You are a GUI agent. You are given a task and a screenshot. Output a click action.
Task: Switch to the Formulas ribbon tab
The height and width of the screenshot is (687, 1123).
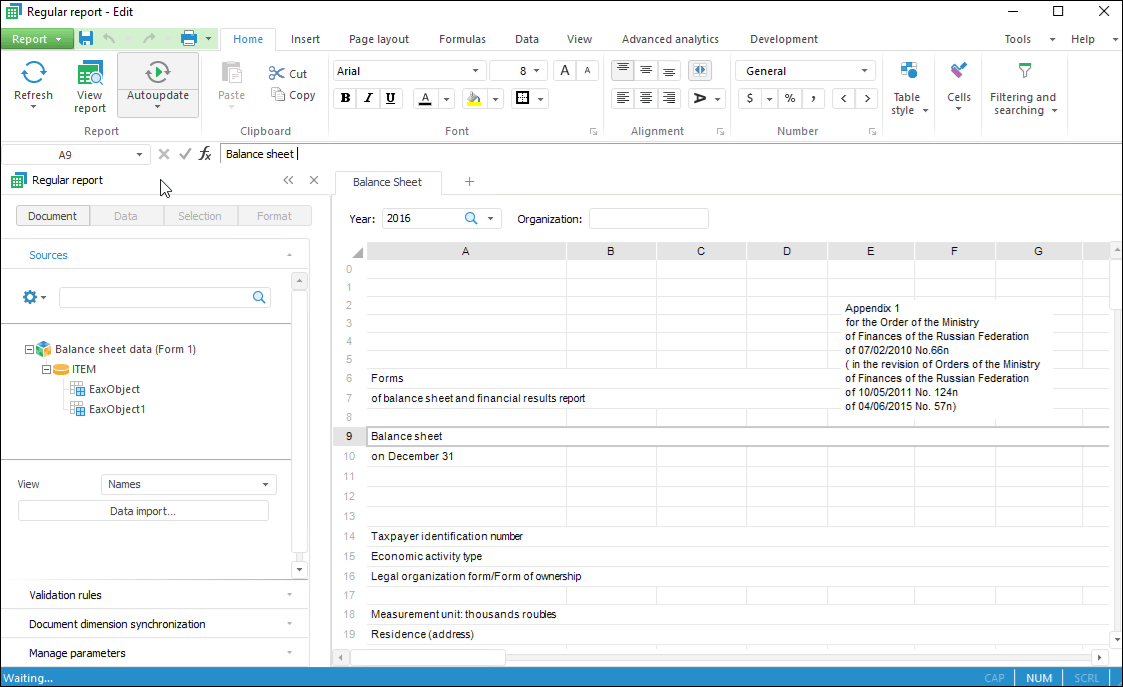click(462, 39)
